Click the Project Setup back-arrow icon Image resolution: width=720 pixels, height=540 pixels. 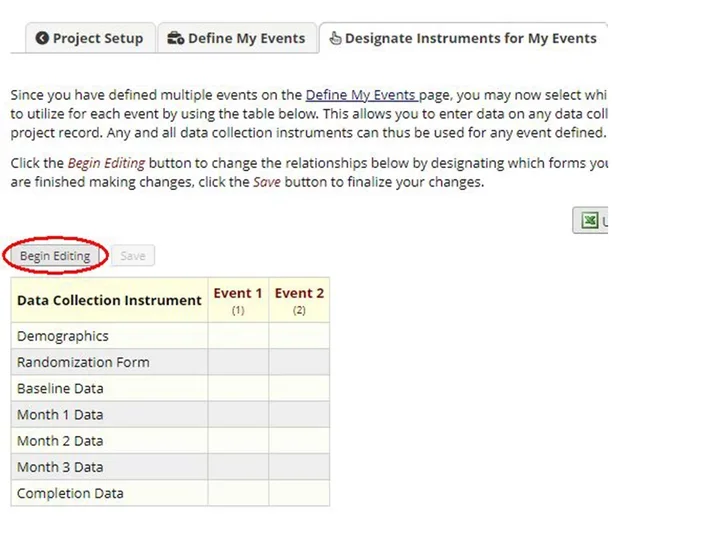point(42,39)
